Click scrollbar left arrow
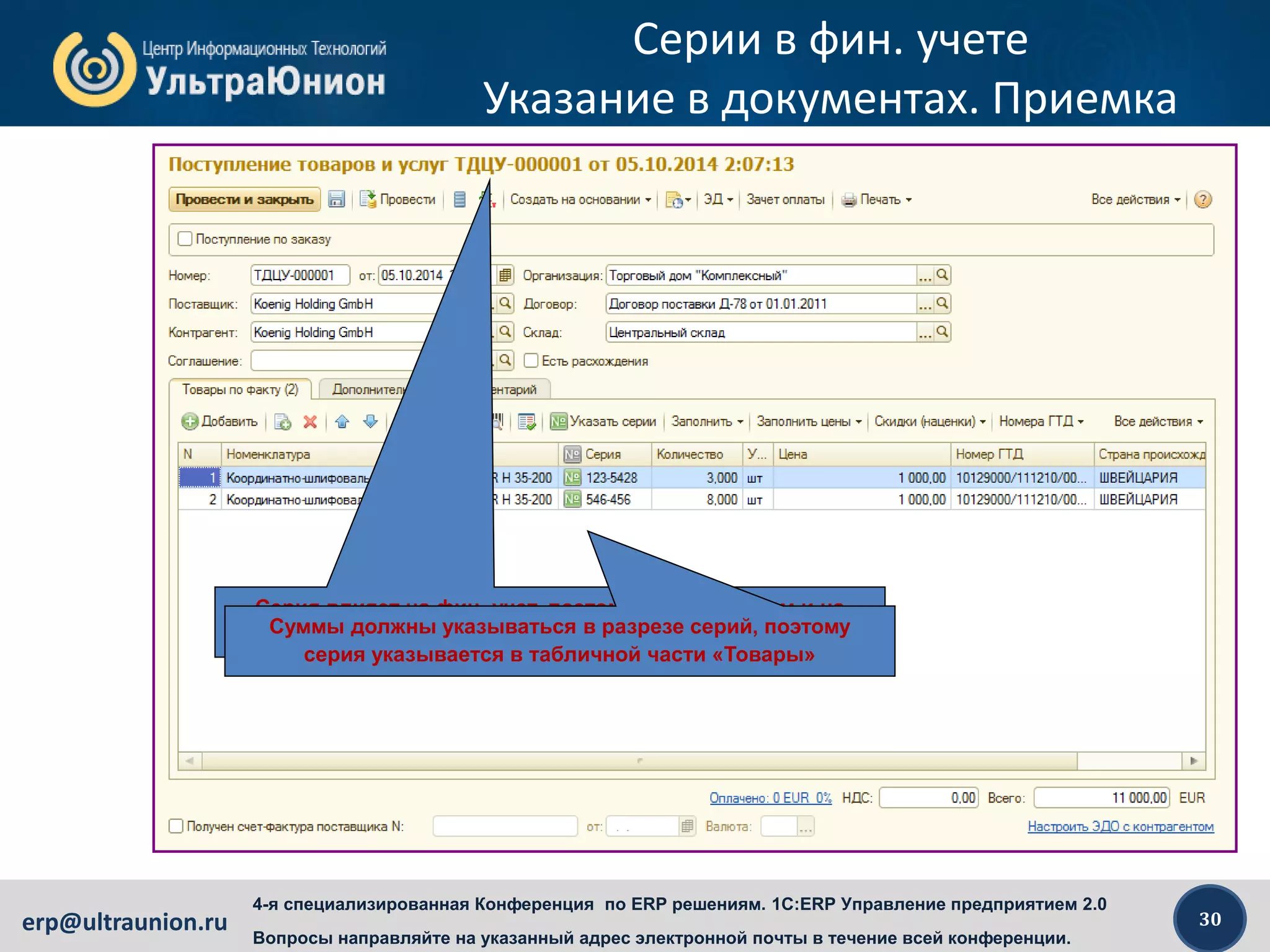 189,760
